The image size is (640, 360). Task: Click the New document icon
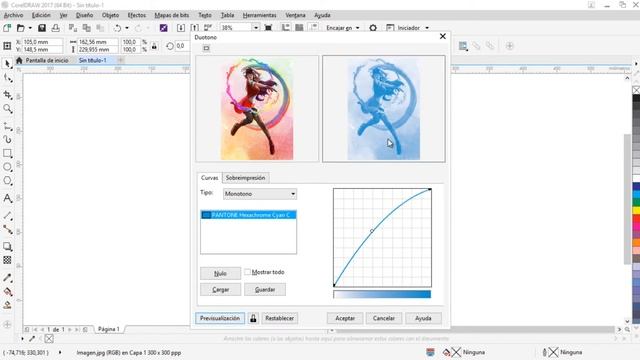(7, 28)
